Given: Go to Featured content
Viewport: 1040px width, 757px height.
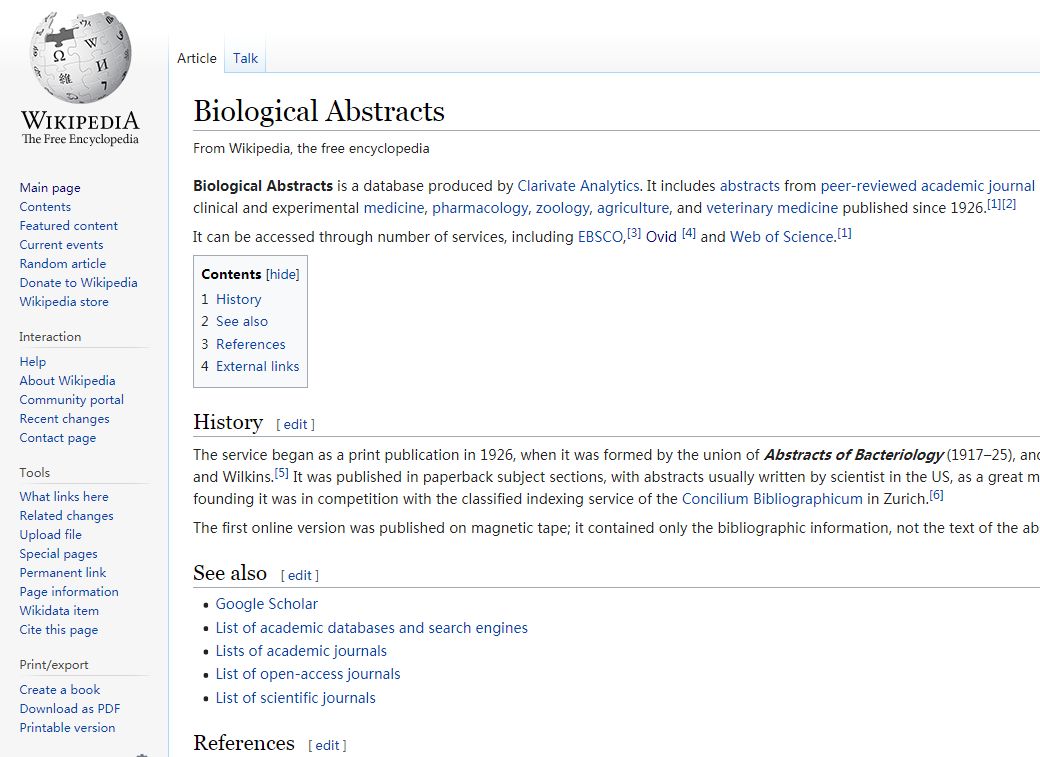Looking at the screenshot, I should [68, 226].
